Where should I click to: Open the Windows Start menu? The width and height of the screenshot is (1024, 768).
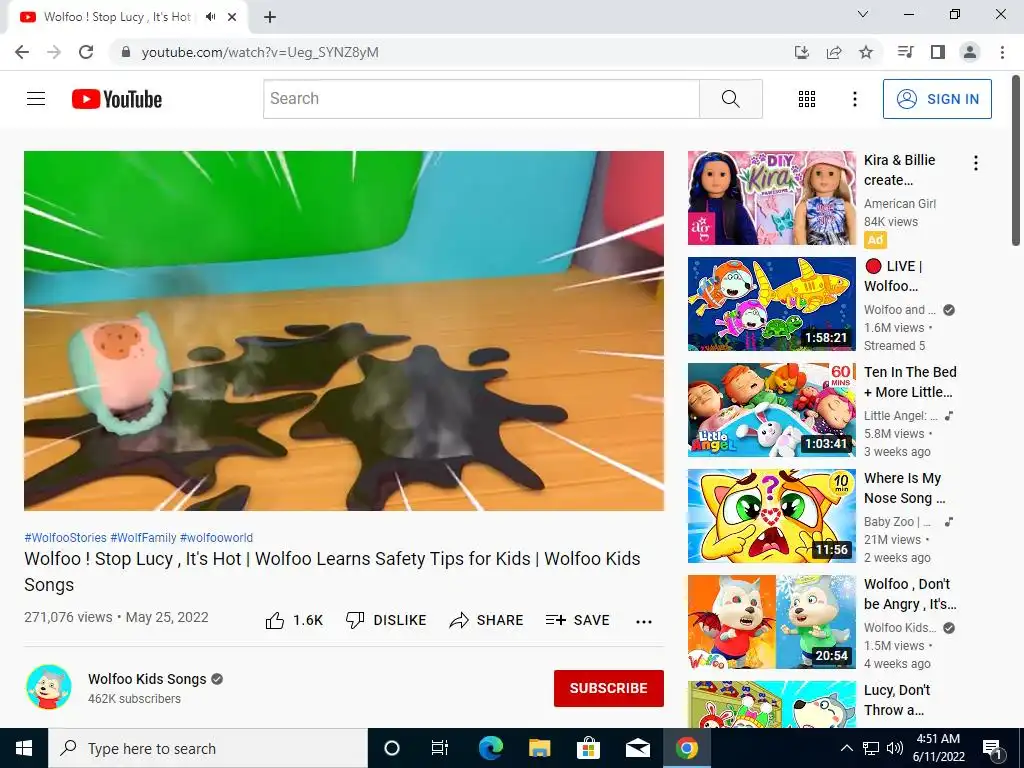24,748
